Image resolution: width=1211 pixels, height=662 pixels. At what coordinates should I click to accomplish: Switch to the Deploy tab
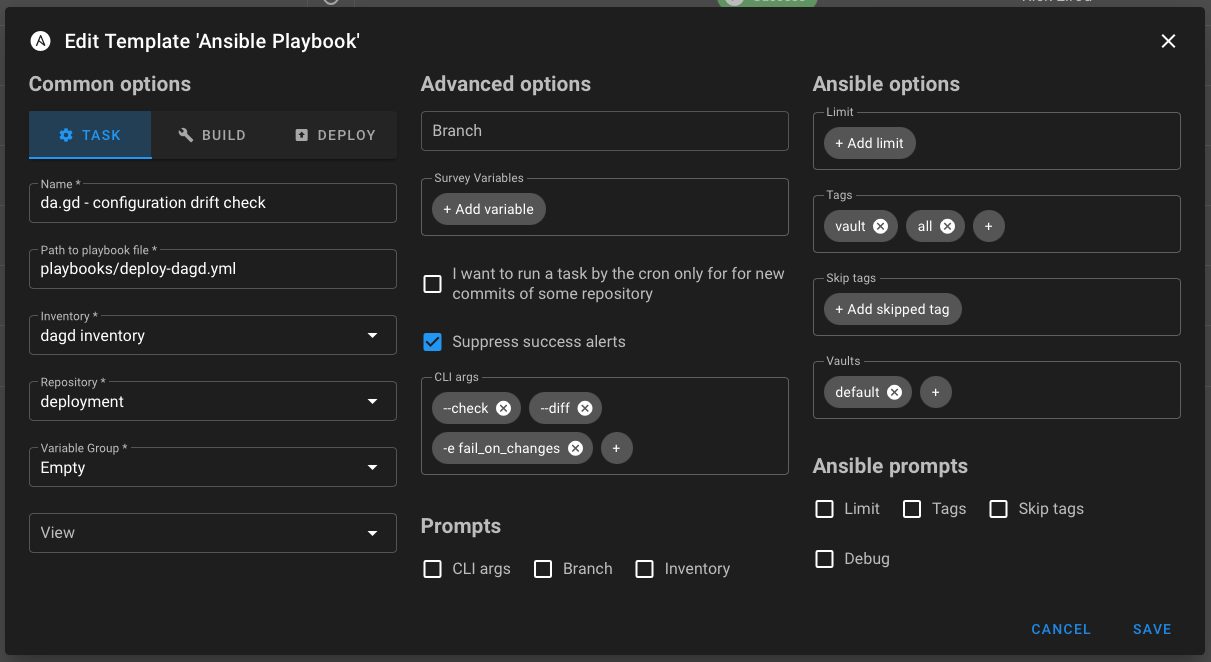(x=335, y=135)
